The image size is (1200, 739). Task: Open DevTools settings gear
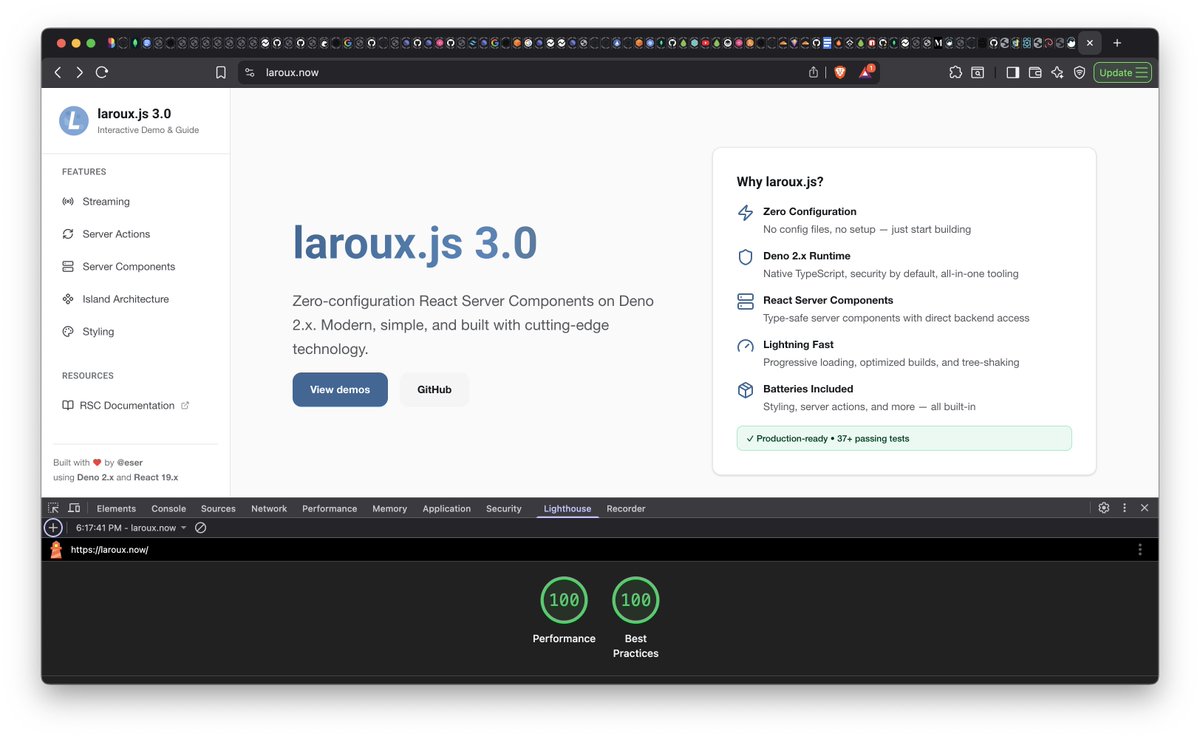pyautogui.click(x=1104, y=508)
